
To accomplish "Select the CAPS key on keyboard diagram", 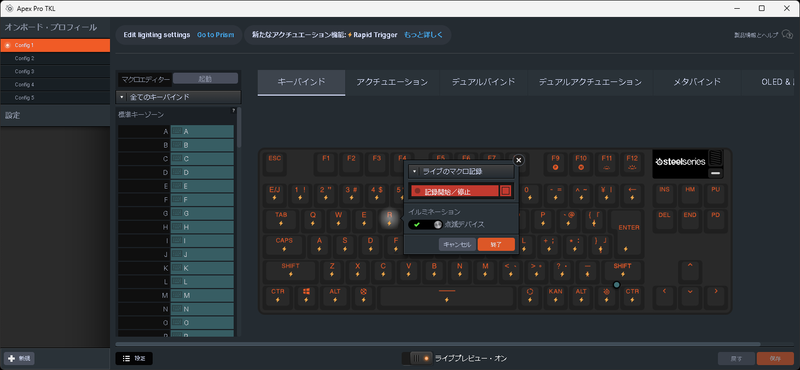I will pos(284,245).
